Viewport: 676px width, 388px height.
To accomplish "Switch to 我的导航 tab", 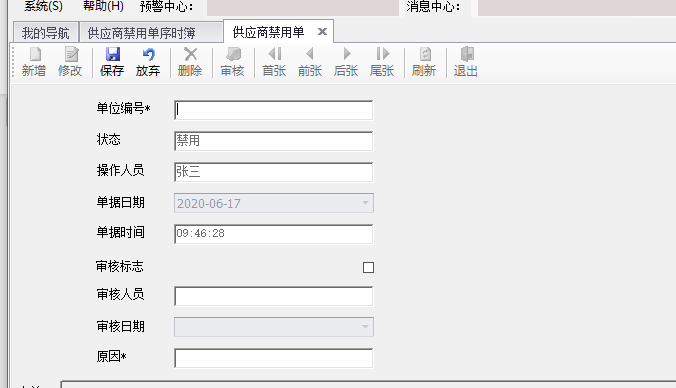I will point(45,33).
